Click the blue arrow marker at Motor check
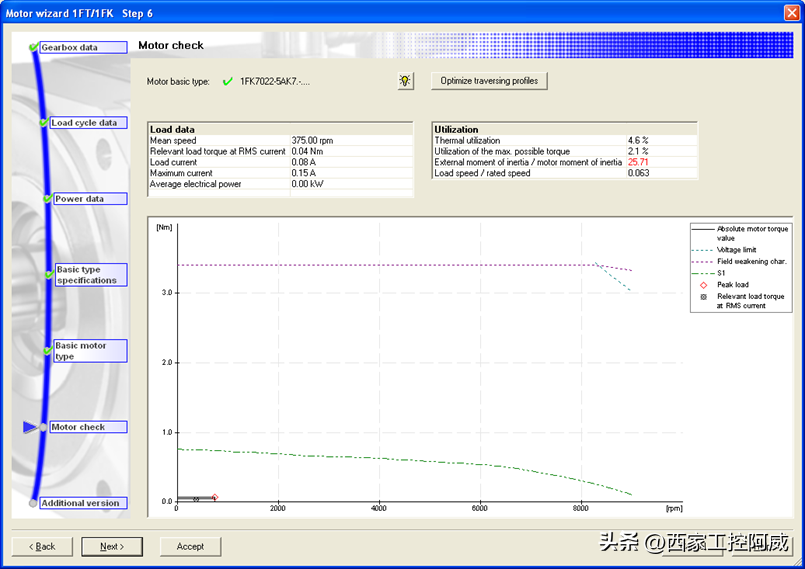The height and width of the screenshot is (569, 805). coord(30,427)
